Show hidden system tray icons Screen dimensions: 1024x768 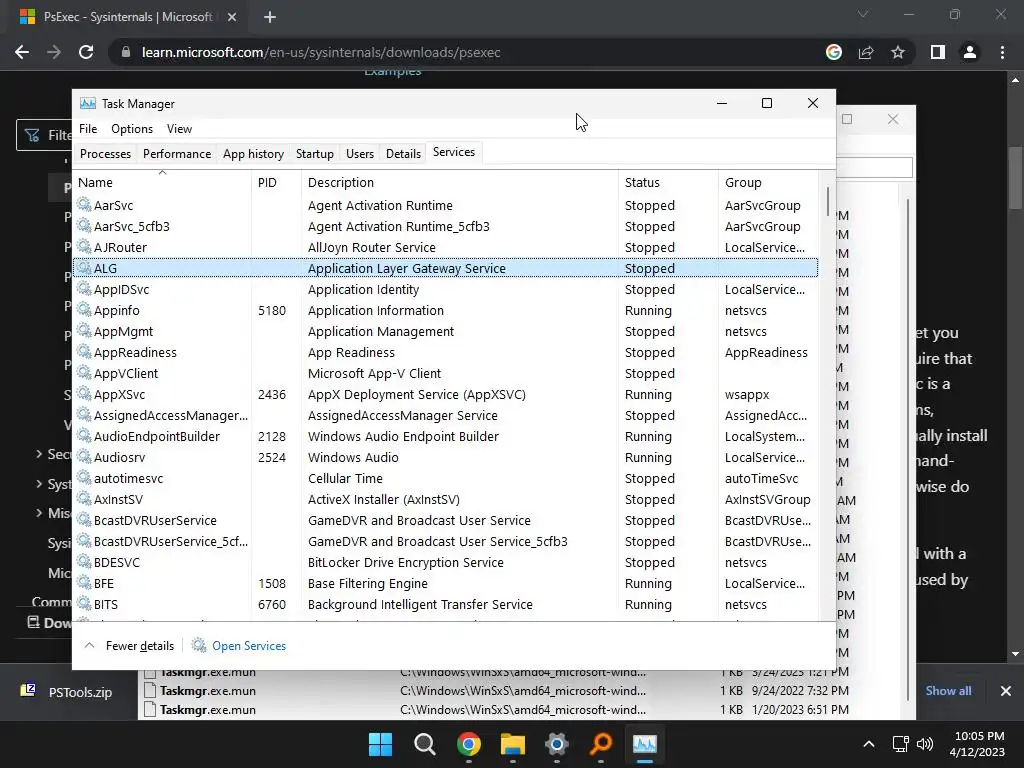click(869, 744)
